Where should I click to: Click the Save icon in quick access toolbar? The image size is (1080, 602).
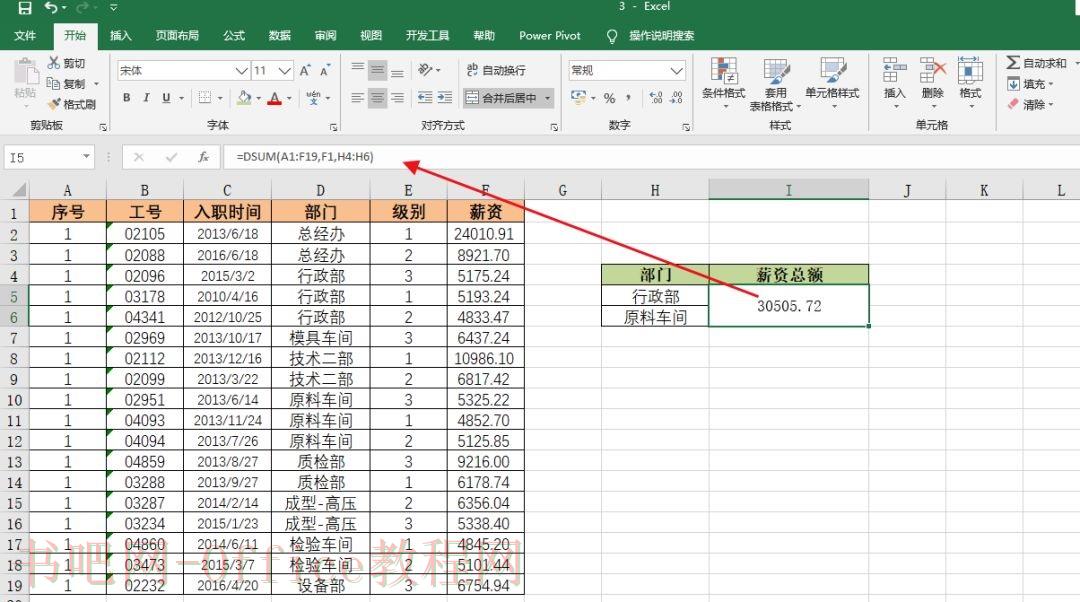pyautogui.click(x=25, y=8)
